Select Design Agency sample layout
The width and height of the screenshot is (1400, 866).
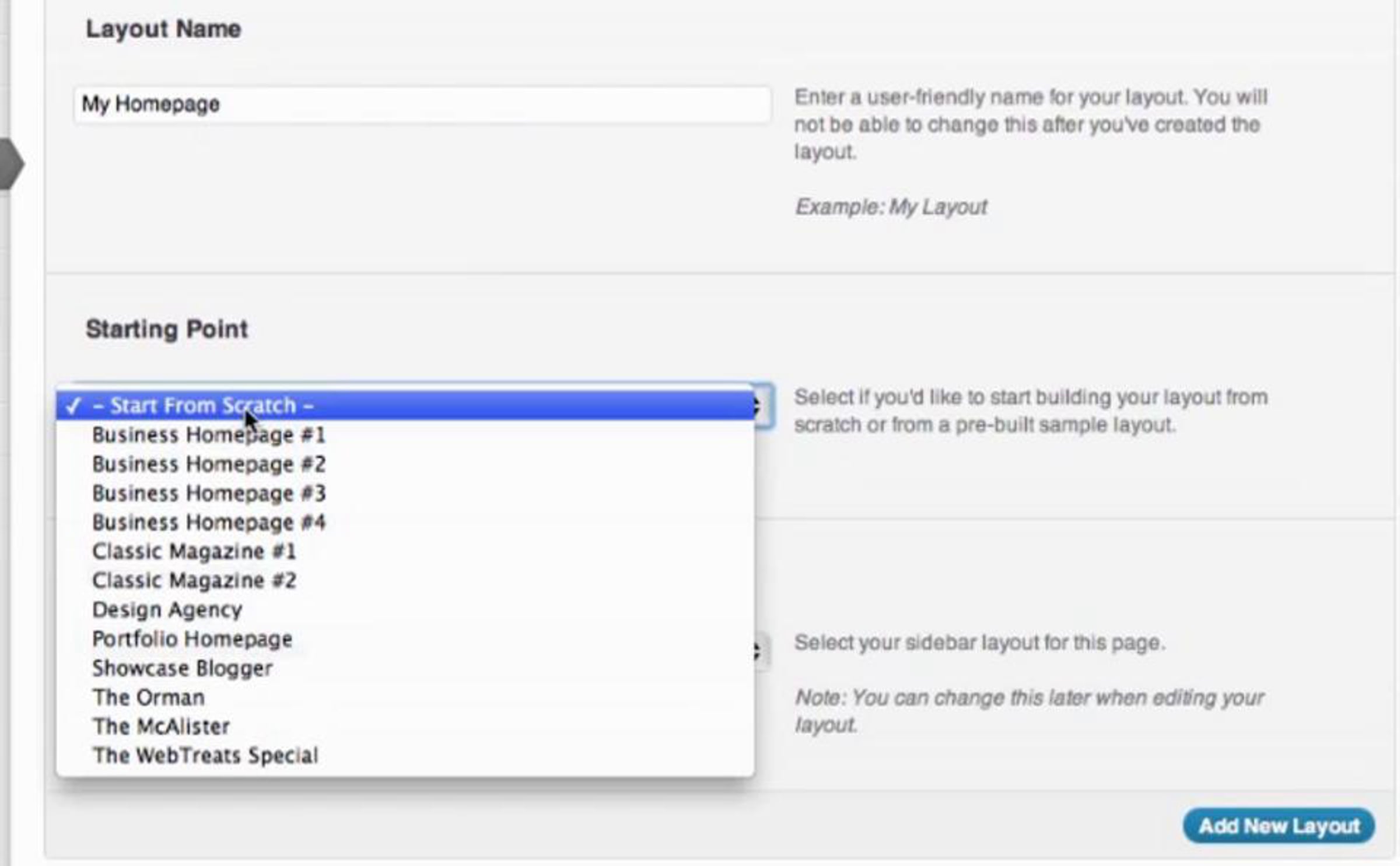point(405,610)
